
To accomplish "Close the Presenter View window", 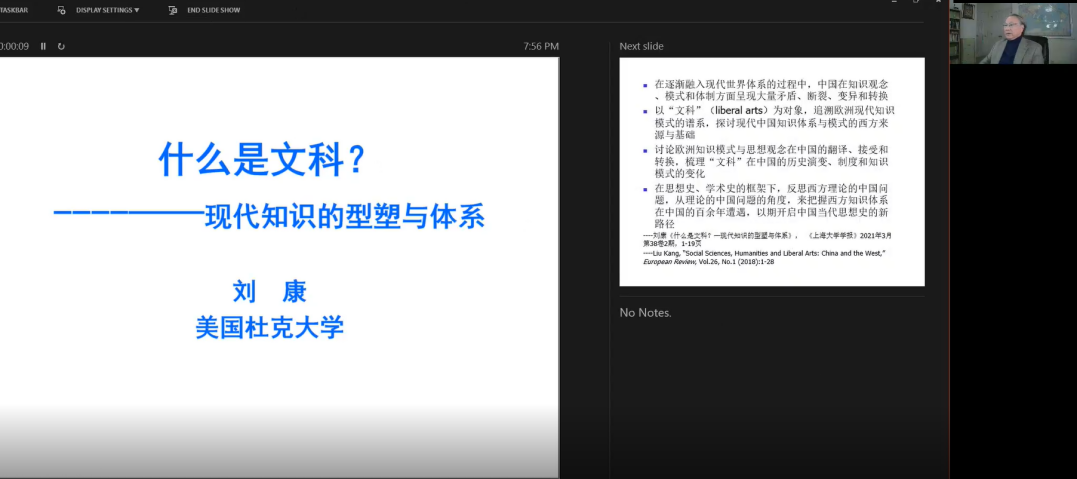I will tap(938, 4).
